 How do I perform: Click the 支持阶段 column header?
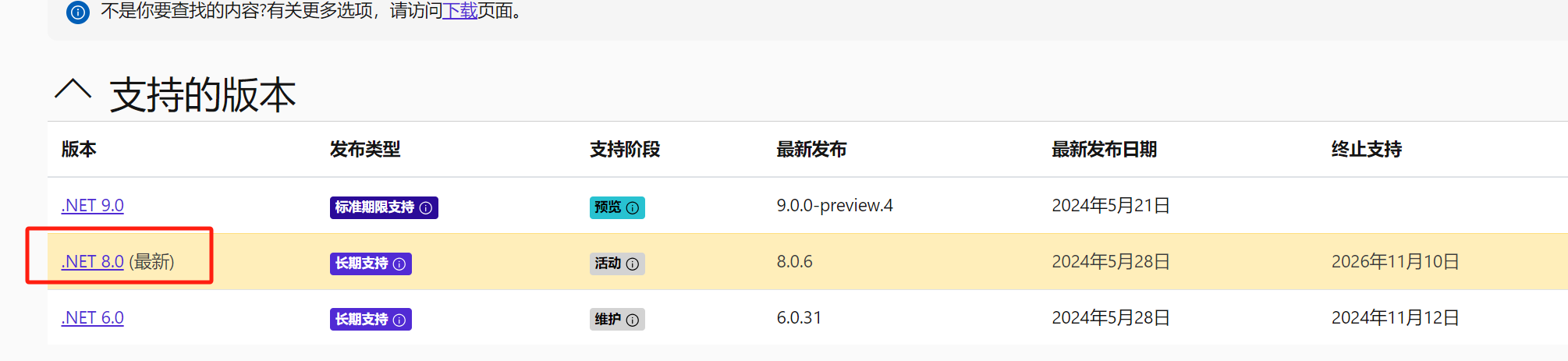point(625,150)
